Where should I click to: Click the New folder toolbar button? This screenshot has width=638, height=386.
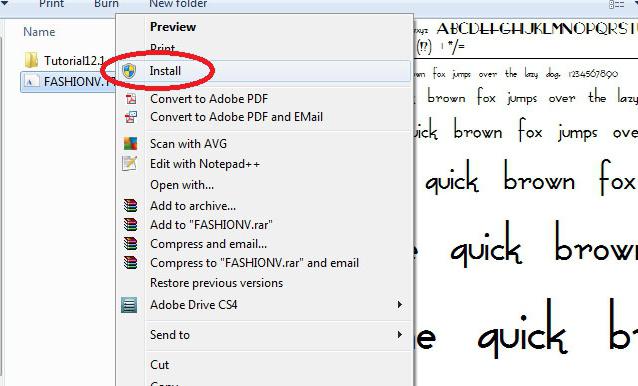tap(178, 4)
